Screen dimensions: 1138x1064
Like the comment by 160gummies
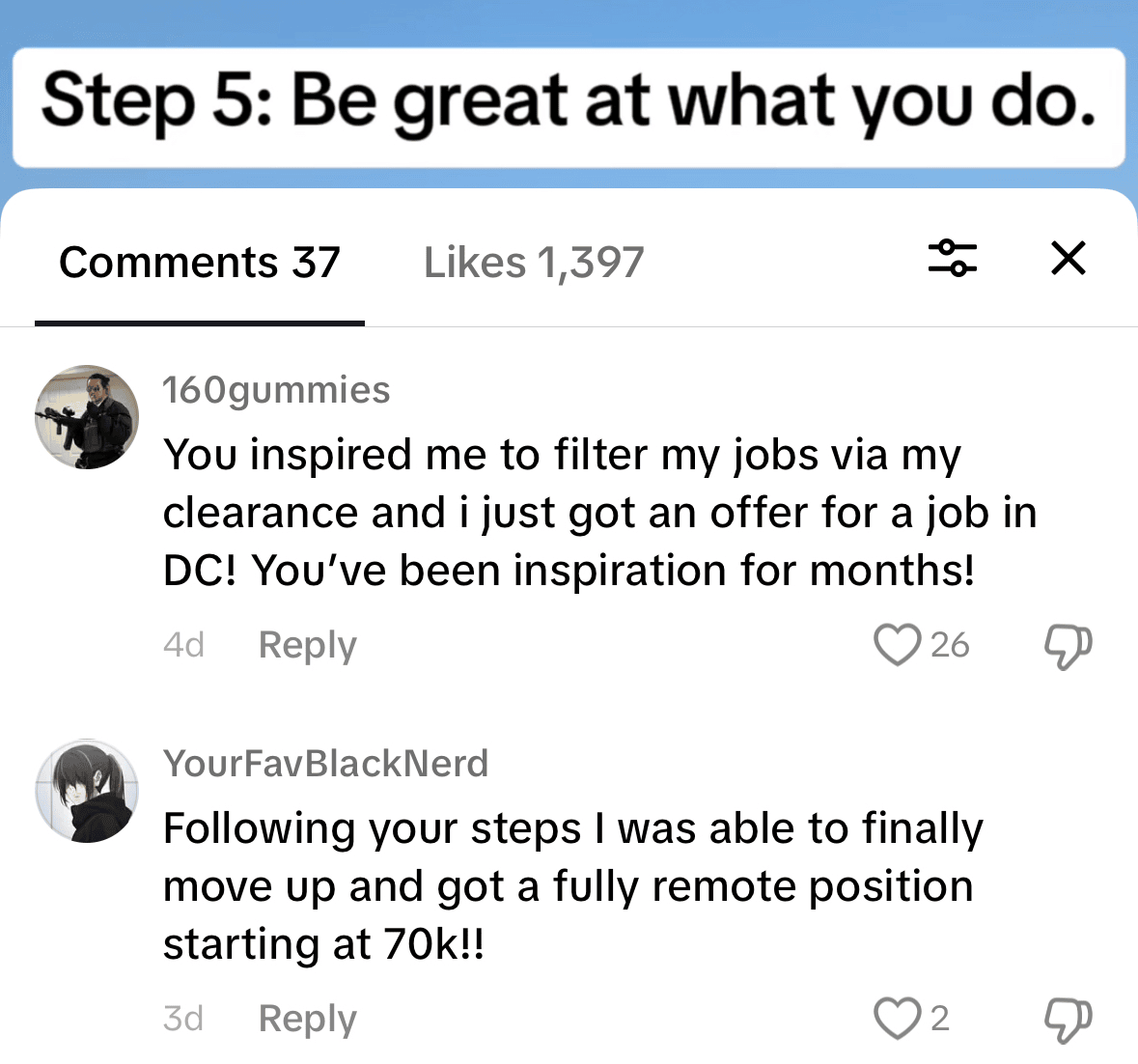click(x=897, y=645)
